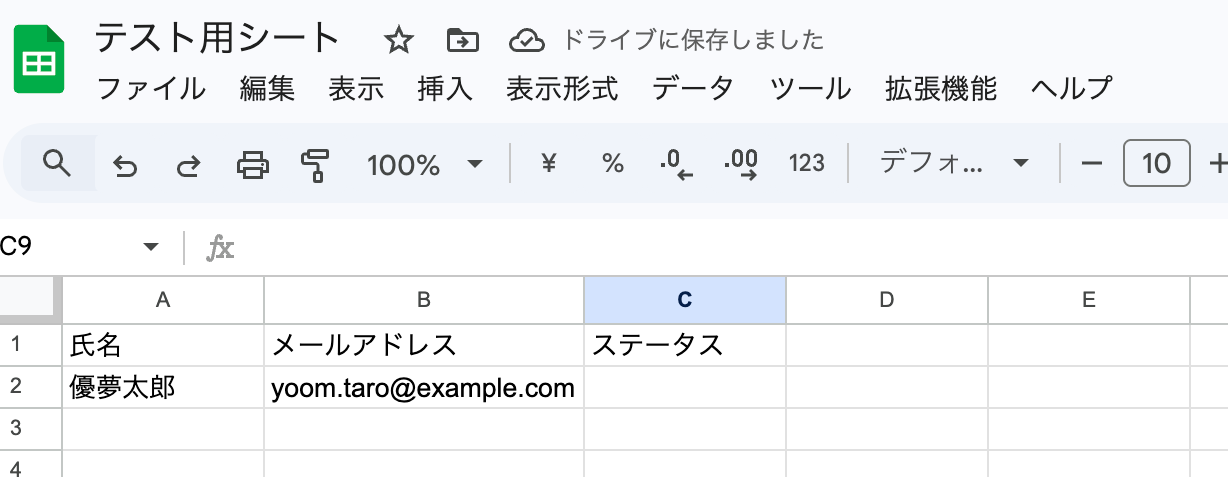Click the Google Sheets home logo
1228x477 pixels.
(39, 61)
